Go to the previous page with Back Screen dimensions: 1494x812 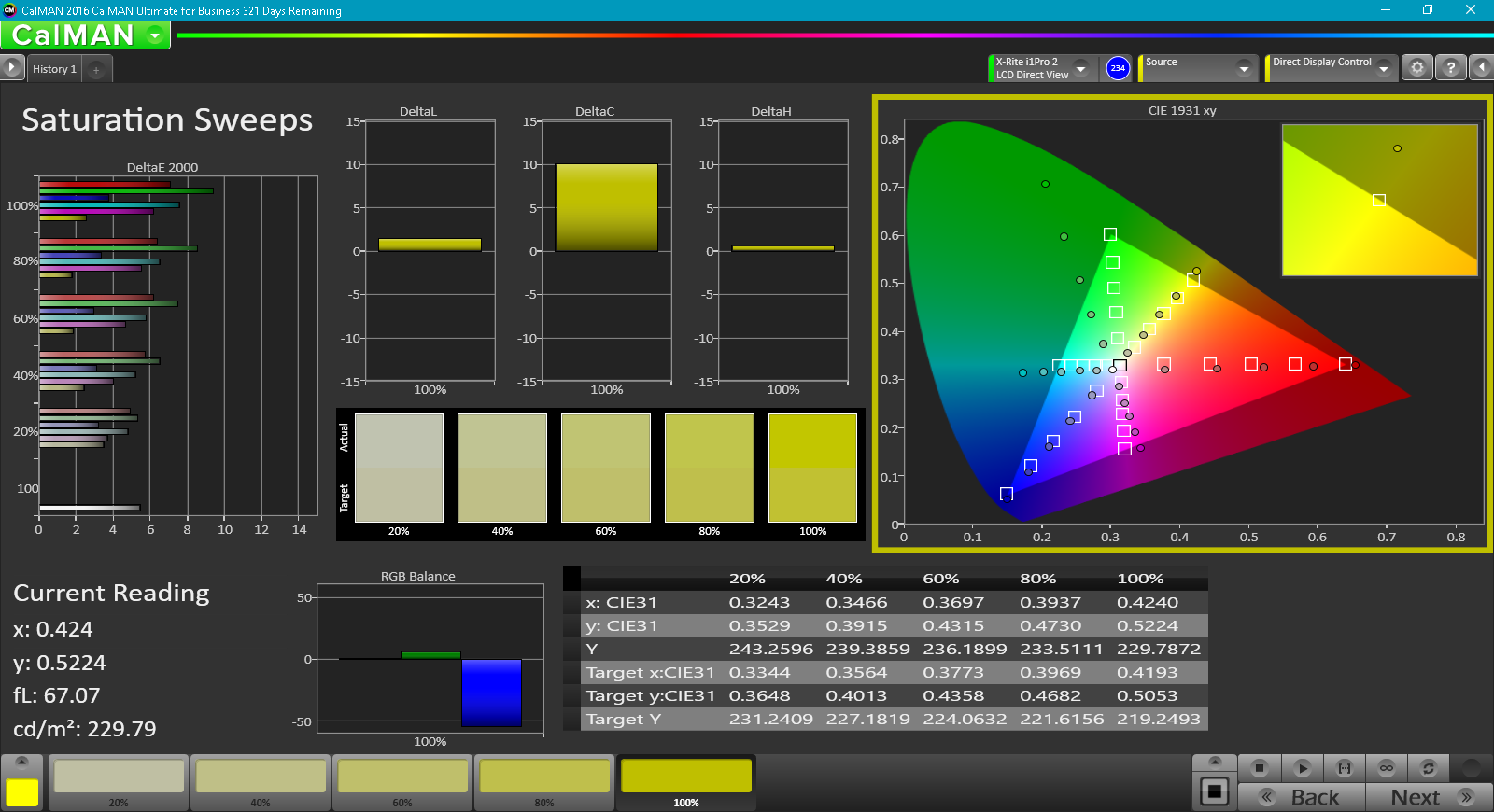1302,797
